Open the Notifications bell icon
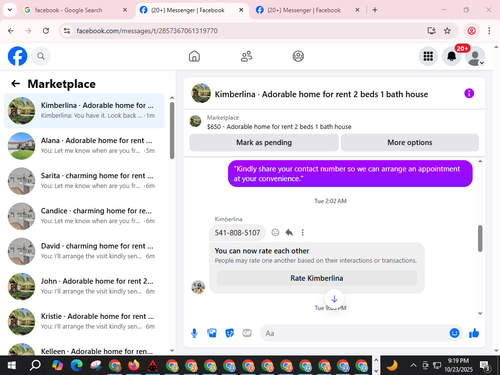The image size is (500, 375). point(451,56)
